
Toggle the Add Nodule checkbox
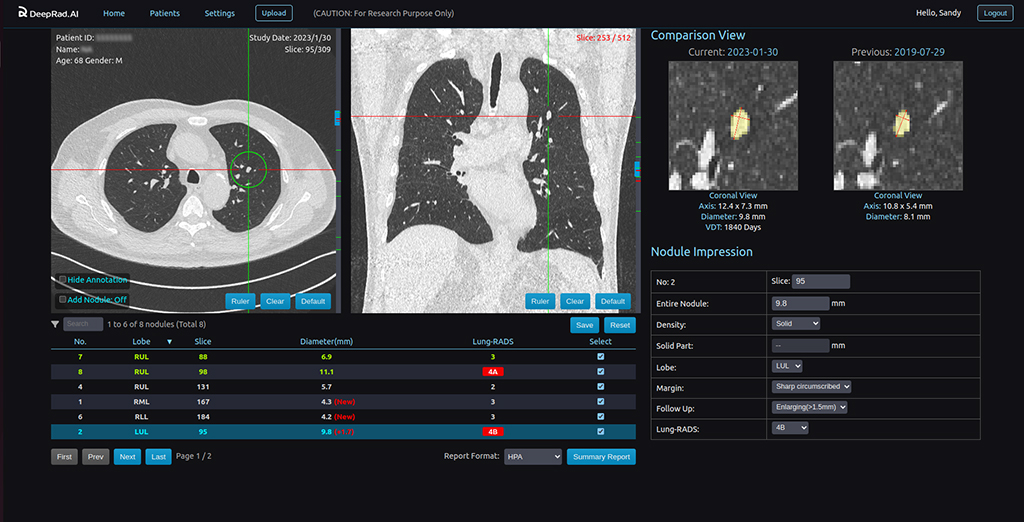(63, 299)
